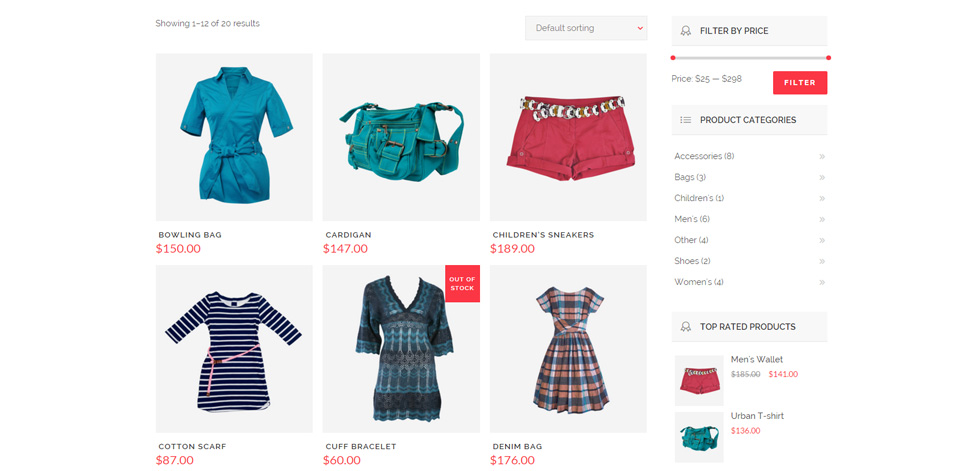Open the Women's (4) category
This screenshot has height=471, width=980.
(699, 282)
